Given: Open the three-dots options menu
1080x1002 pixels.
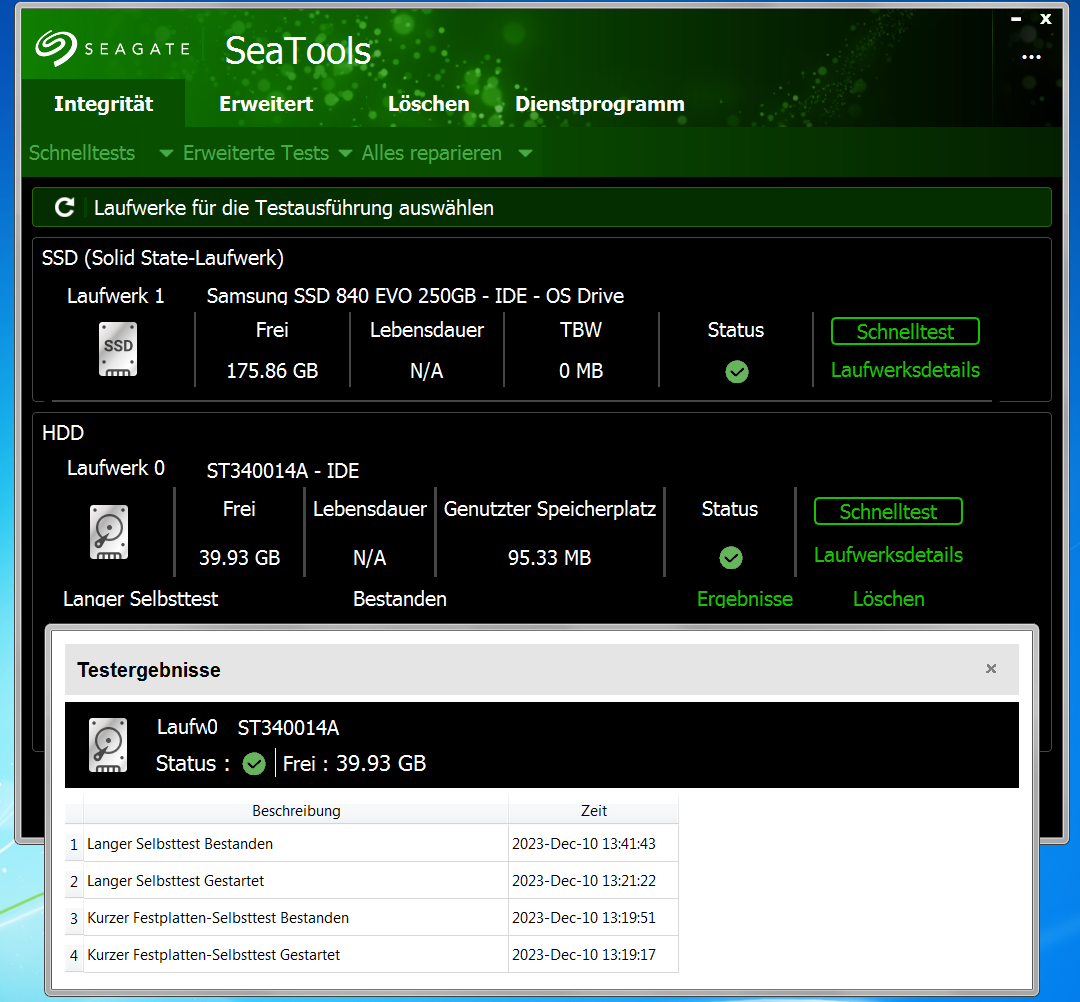Looking at the screenshot, I should pyautogui.click(x=1031, y=57).
